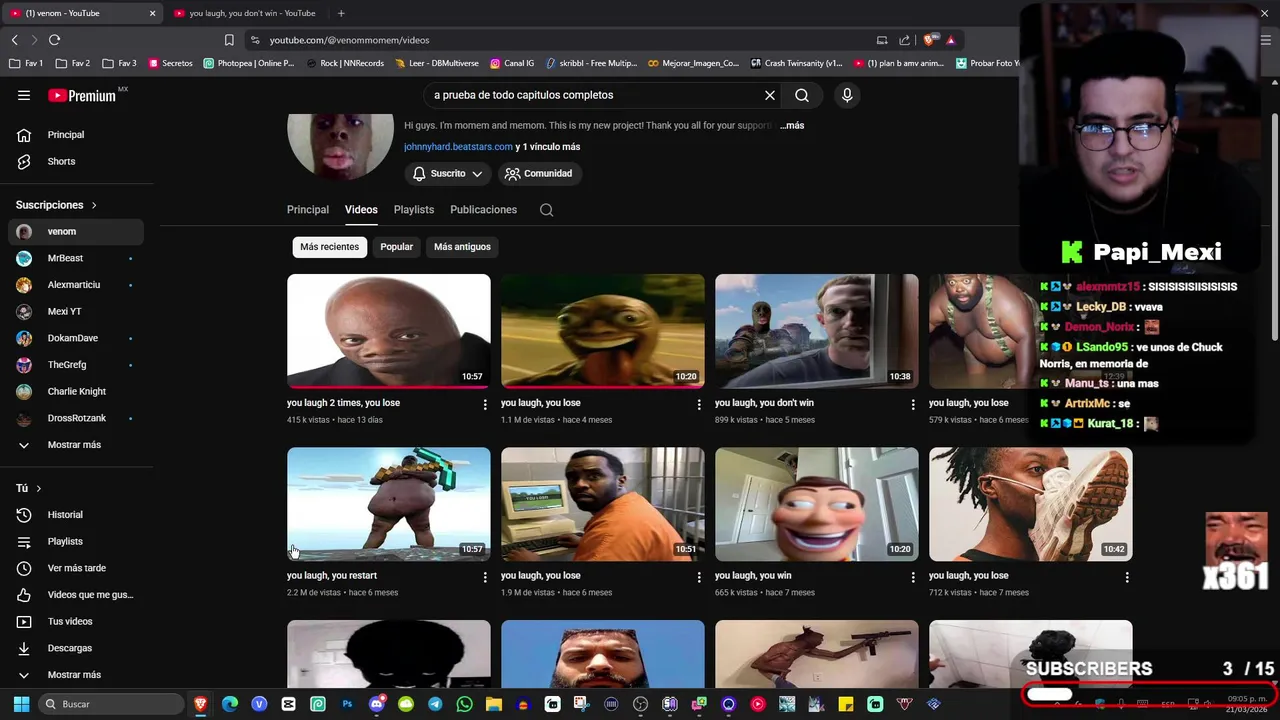Image resolution: width=1280 pixels, height=720 pixels.
Task: Open Suscrito notification dropdown
Action: [x=447, y=174]
